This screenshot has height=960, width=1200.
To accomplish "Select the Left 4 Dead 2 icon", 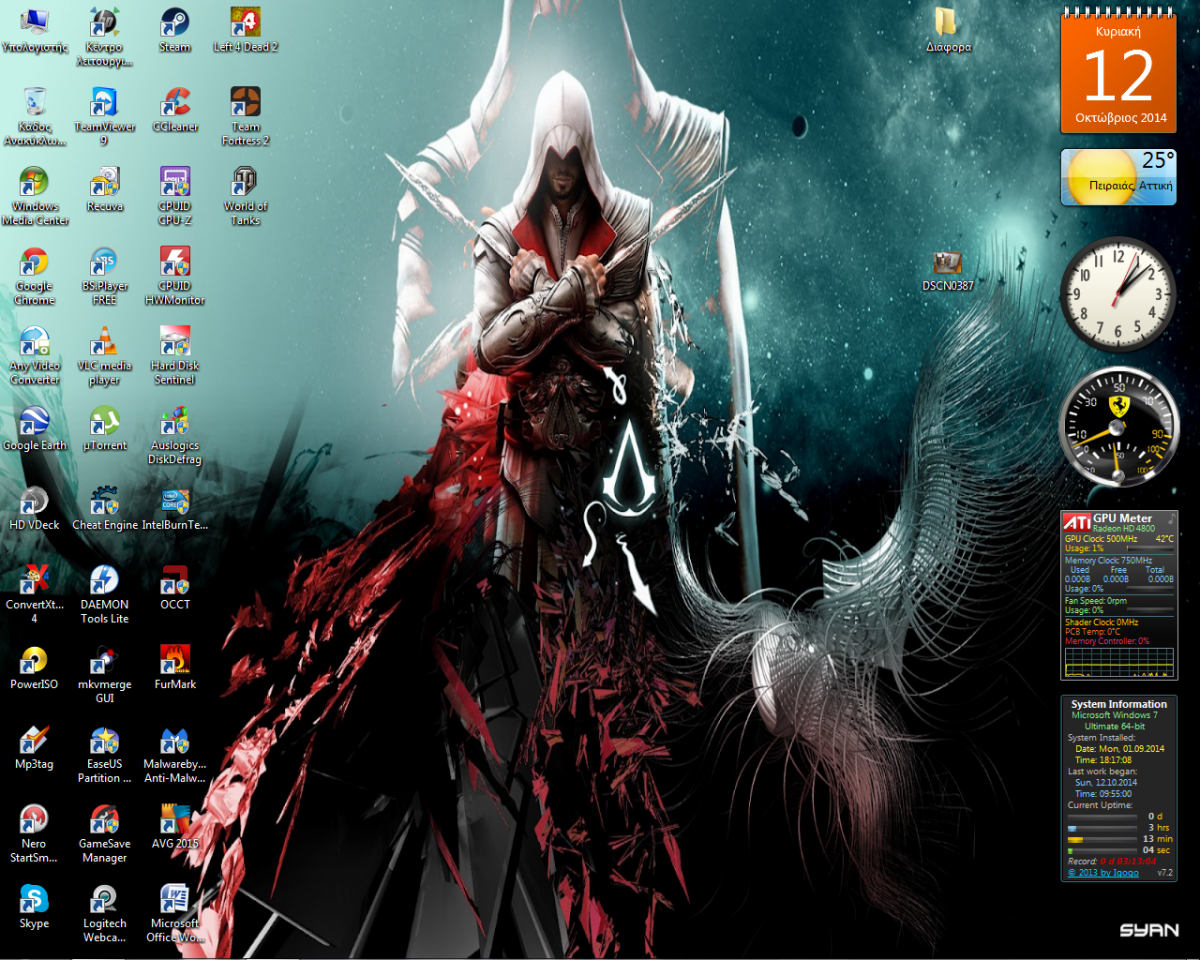I will point(245,31).
